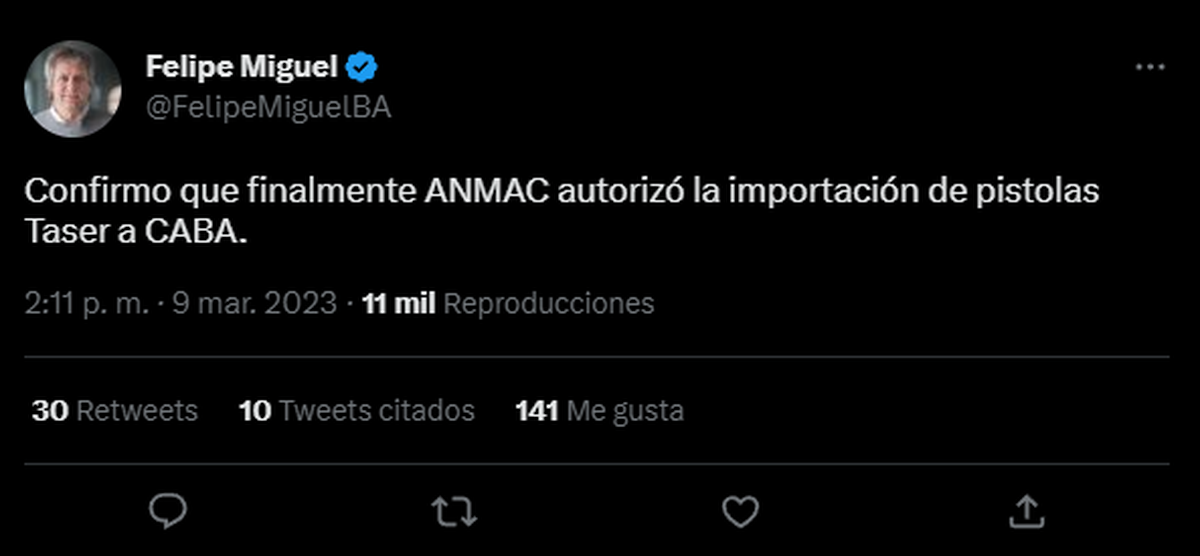Show the list of 30 Retweets
This screenshot has width=1200, height=556.
pos(114,410)
